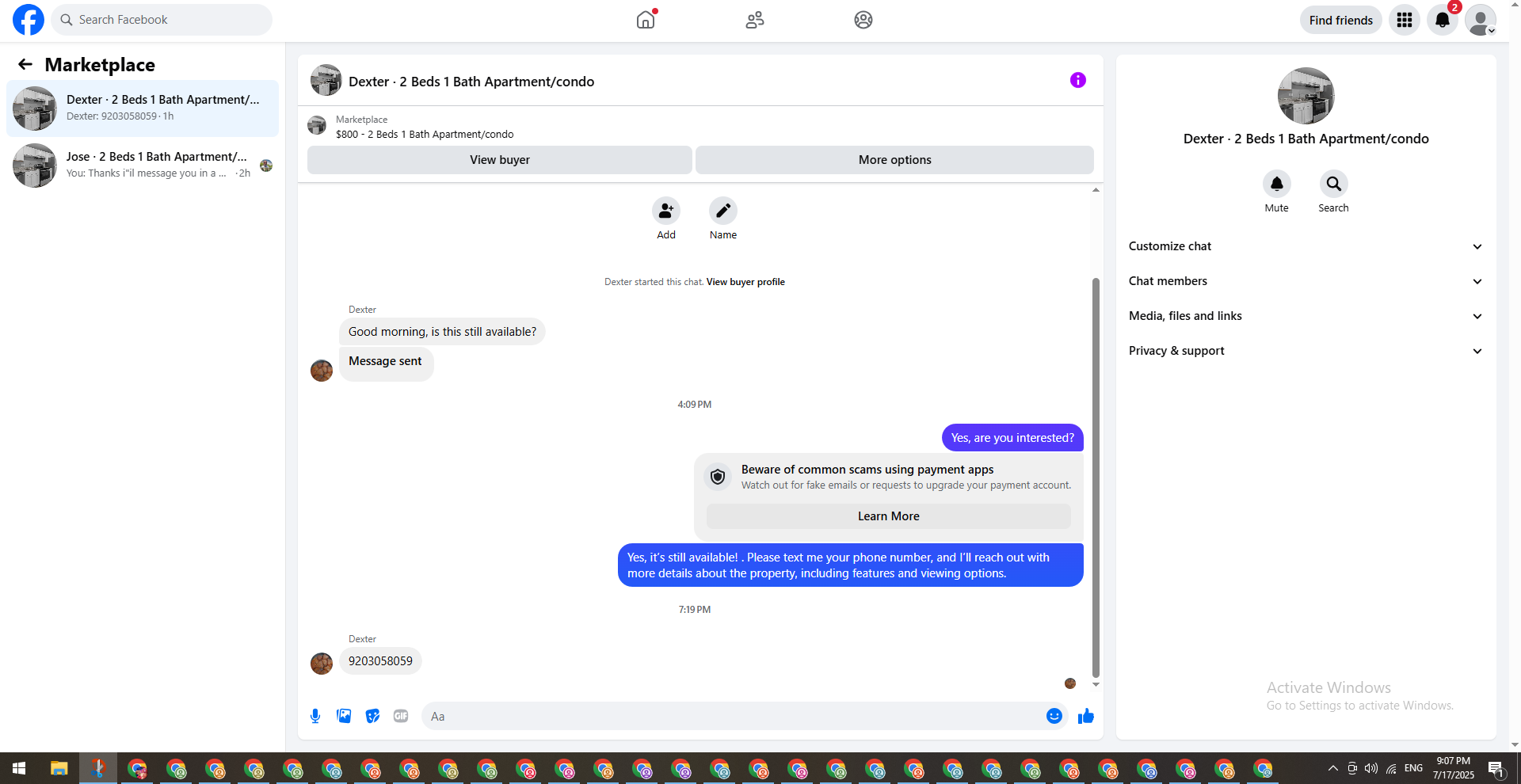Open the account profile menu
Viewport: 1521px width, 784px height.
coord(1481,20)
